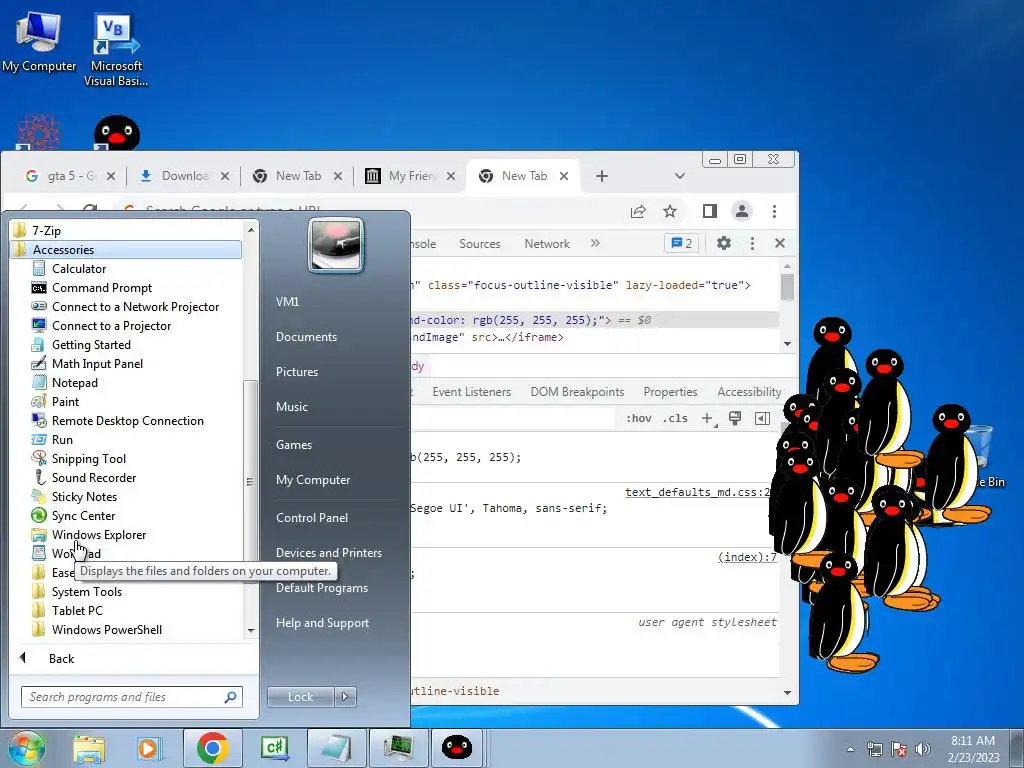Open Notepad
The width and height of the screenshot is (1024, 768).
(x=74, y=382)
